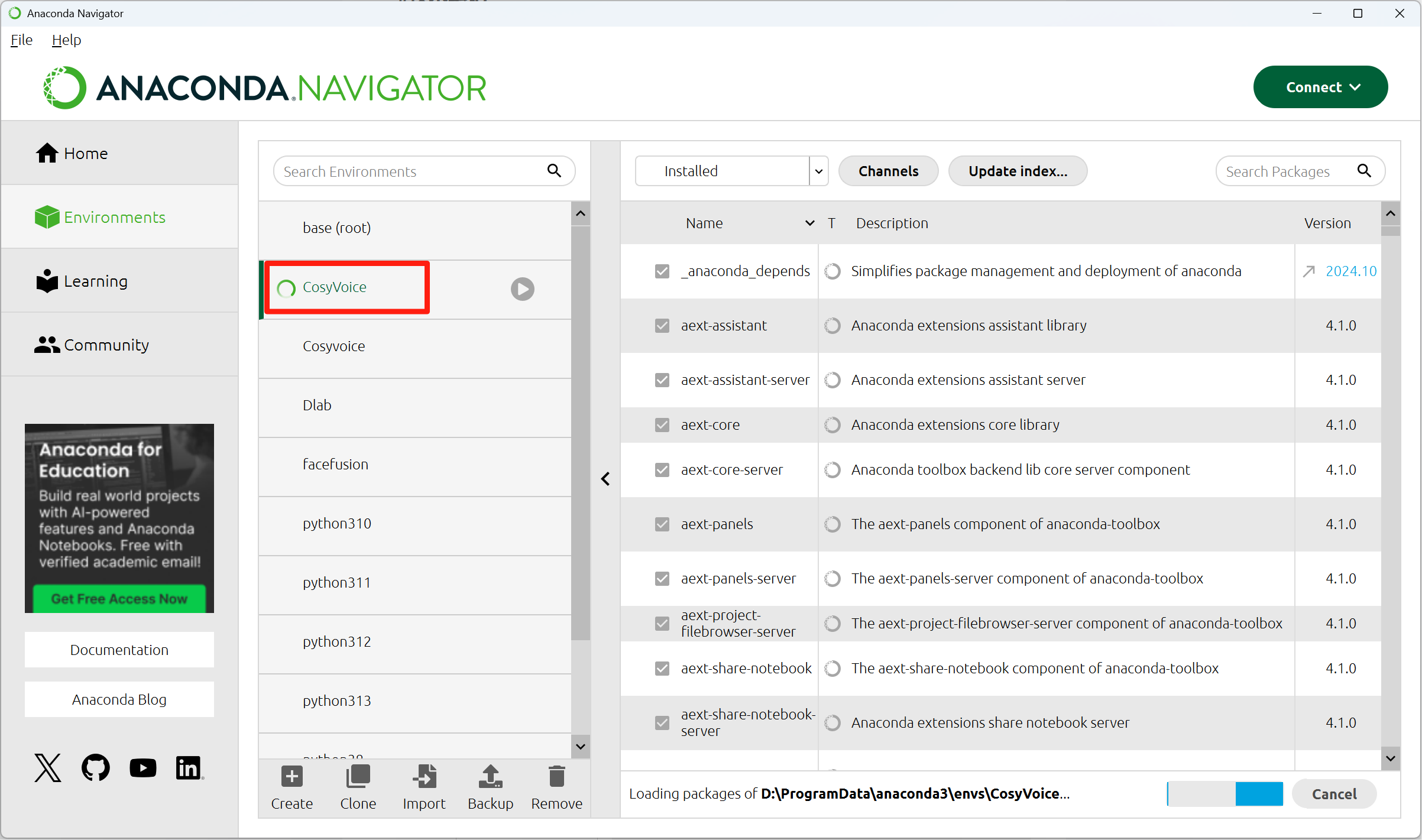Click the Update index... button
The height and width of the screenshot is (840, 1422).
pyautogui.click(x=1017, y=171)
